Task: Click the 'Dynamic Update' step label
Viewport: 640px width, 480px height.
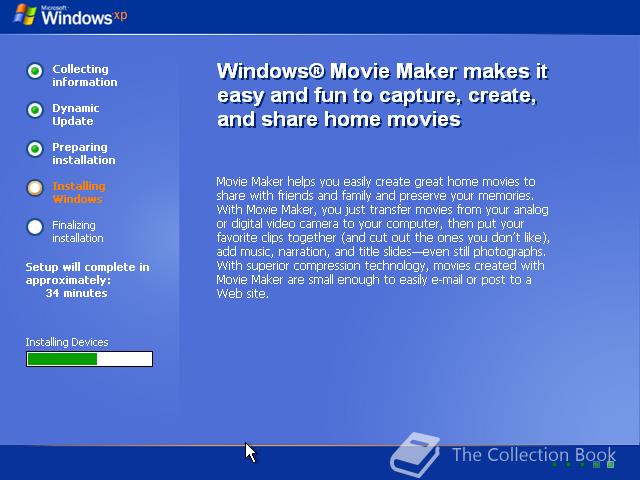Action: 76,115
